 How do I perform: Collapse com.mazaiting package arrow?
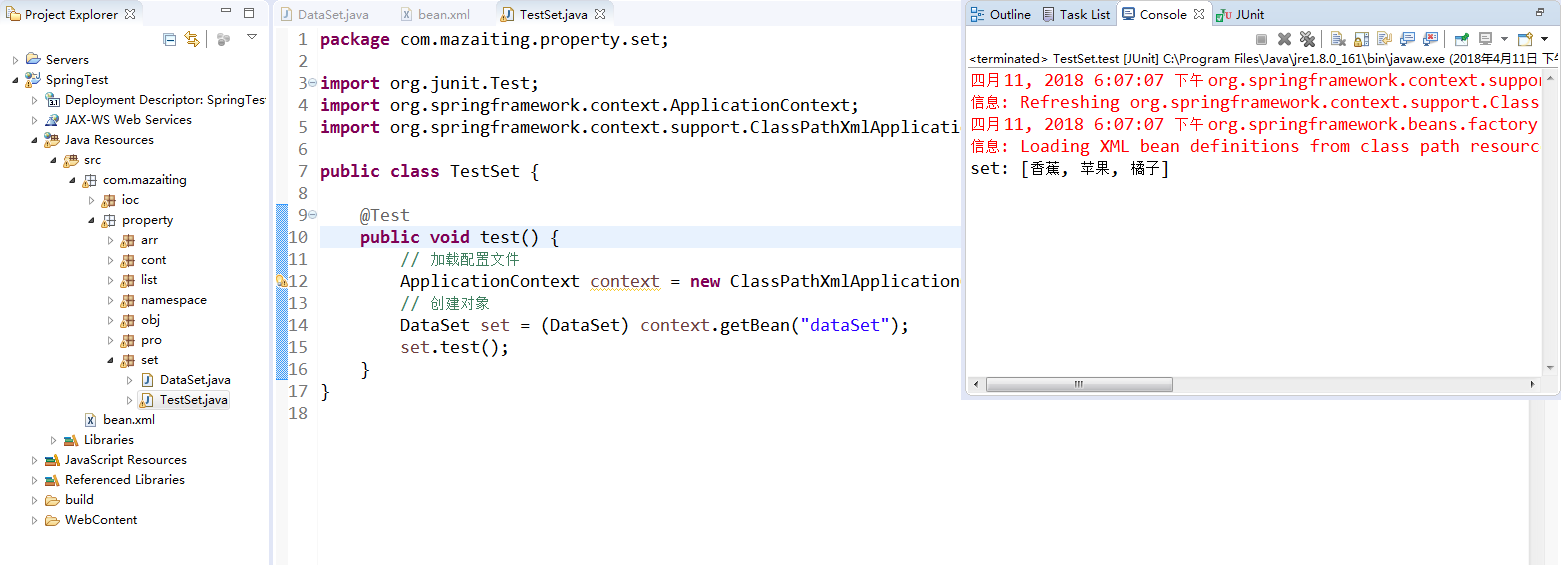[73, 180]
